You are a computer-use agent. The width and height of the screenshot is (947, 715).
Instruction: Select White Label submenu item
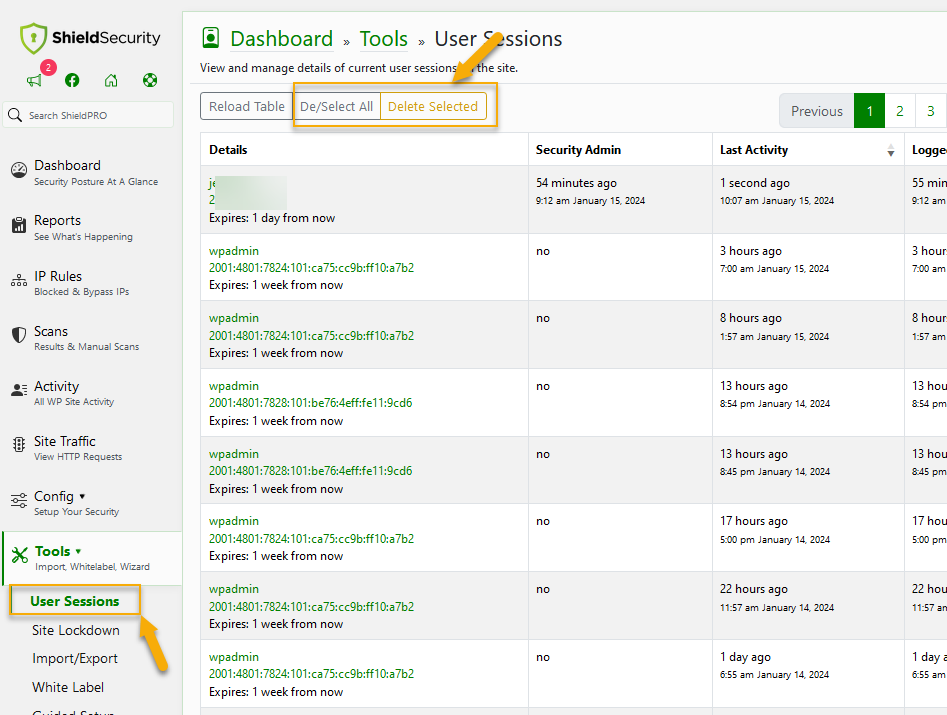coord(68,687)
